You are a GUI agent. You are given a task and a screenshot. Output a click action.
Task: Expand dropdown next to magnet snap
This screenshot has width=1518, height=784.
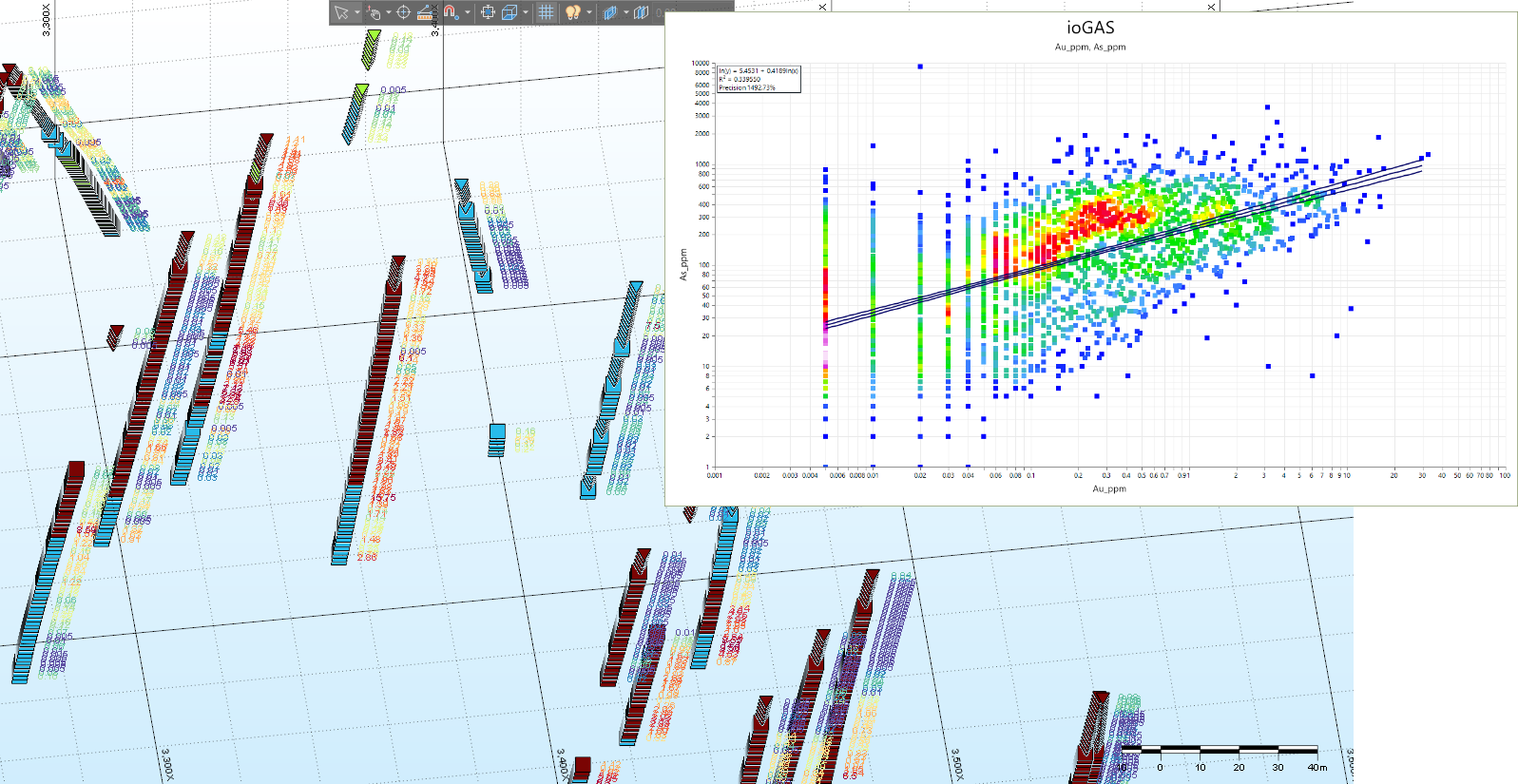click(x=467, y=12)
